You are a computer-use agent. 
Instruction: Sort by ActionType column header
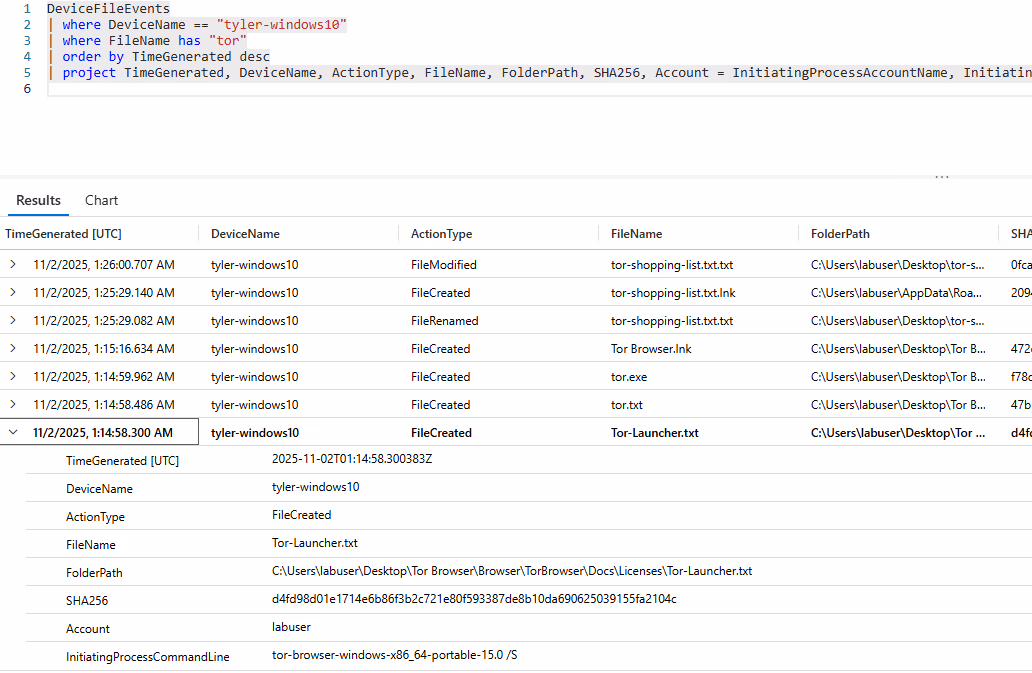tap(441, 234)
